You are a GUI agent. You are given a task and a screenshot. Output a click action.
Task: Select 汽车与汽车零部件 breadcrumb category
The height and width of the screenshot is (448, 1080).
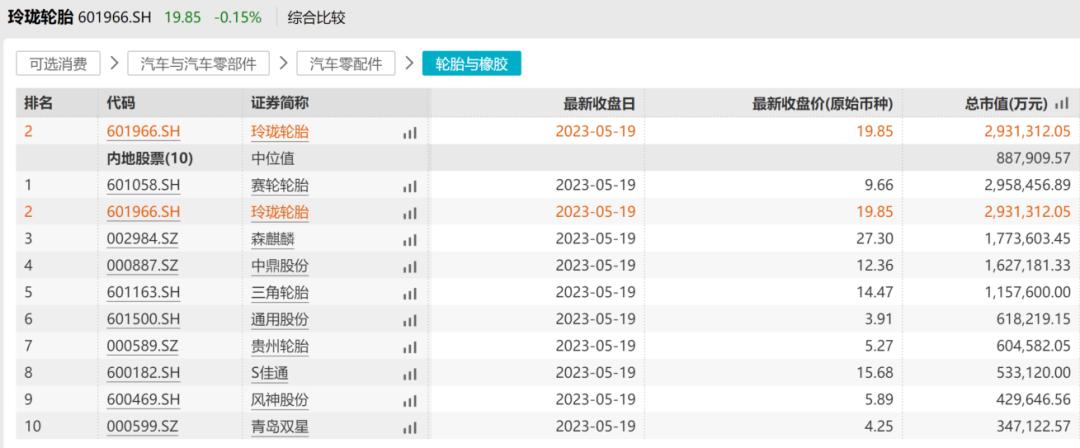point(198,63)
